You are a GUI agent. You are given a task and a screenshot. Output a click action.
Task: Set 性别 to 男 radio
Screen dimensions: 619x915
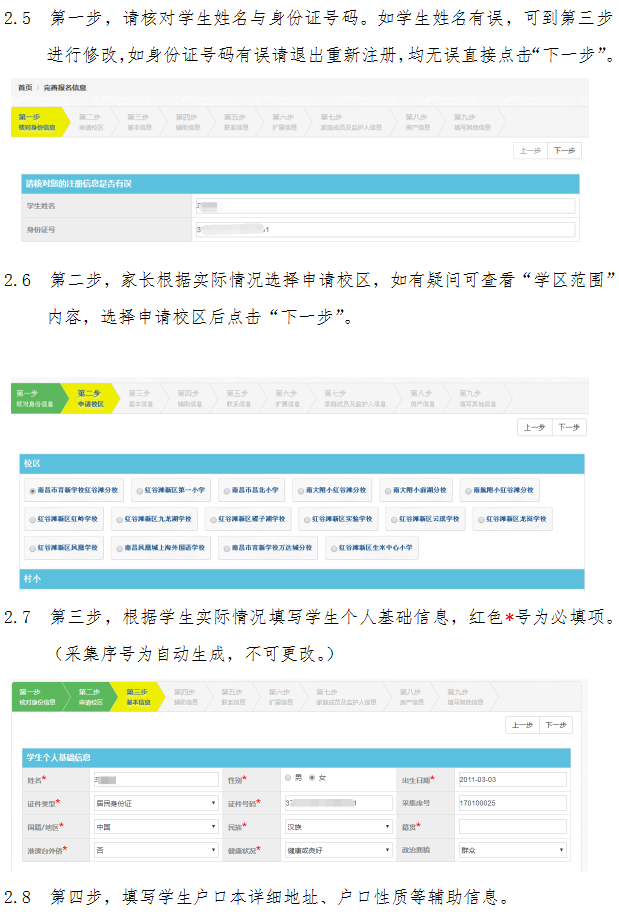[x=288, y=778]
